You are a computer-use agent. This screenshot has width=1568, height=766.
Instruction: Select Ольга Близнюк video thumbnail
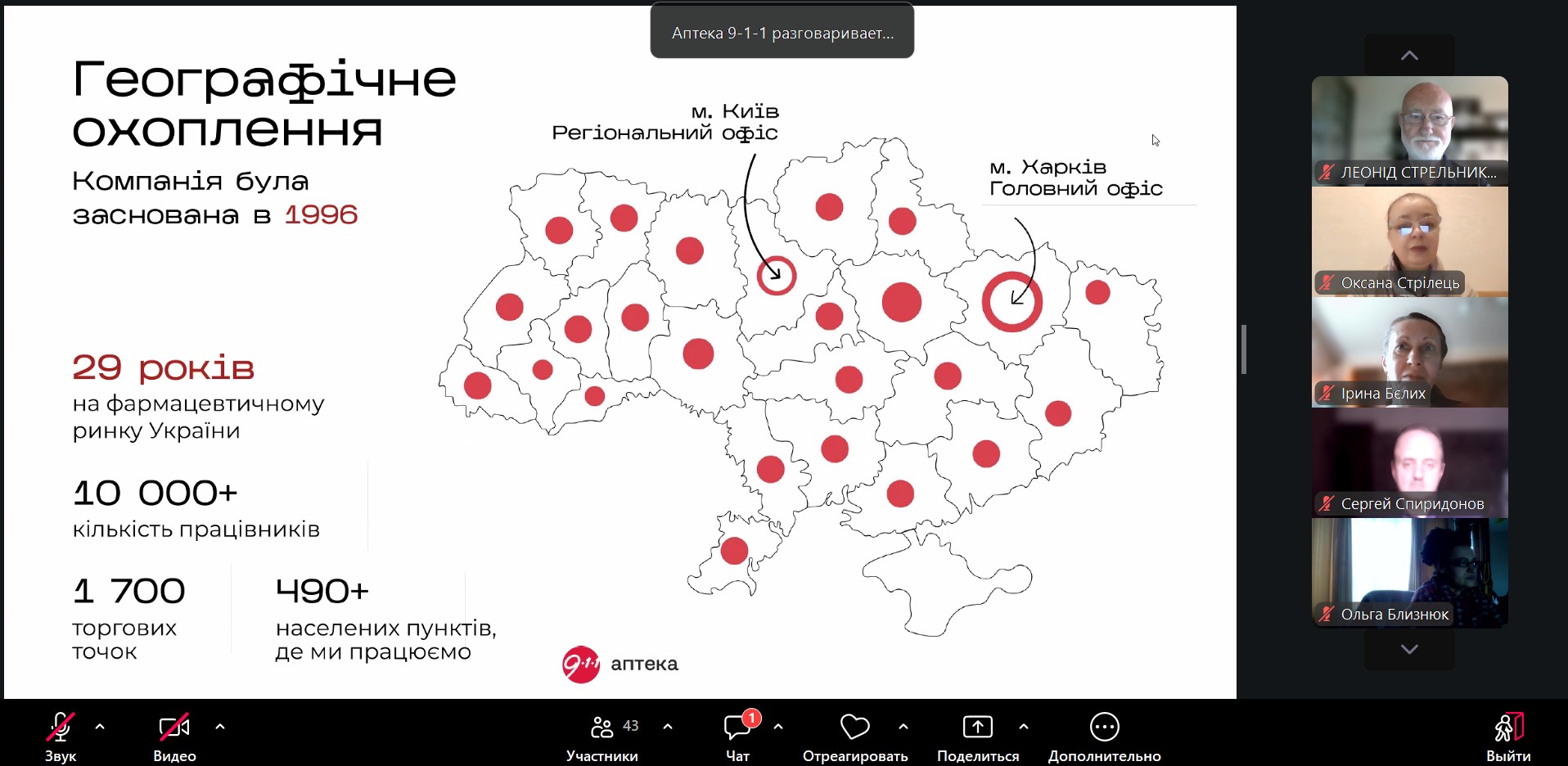pos(1410,573)
